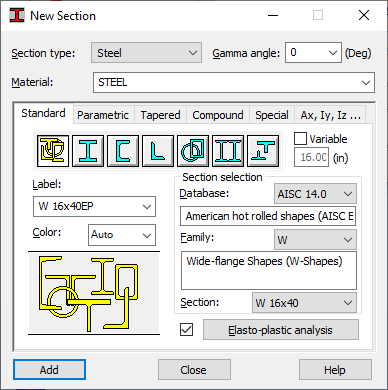
Task: Choose the T-section shape icon
Action: coord(263,151)
